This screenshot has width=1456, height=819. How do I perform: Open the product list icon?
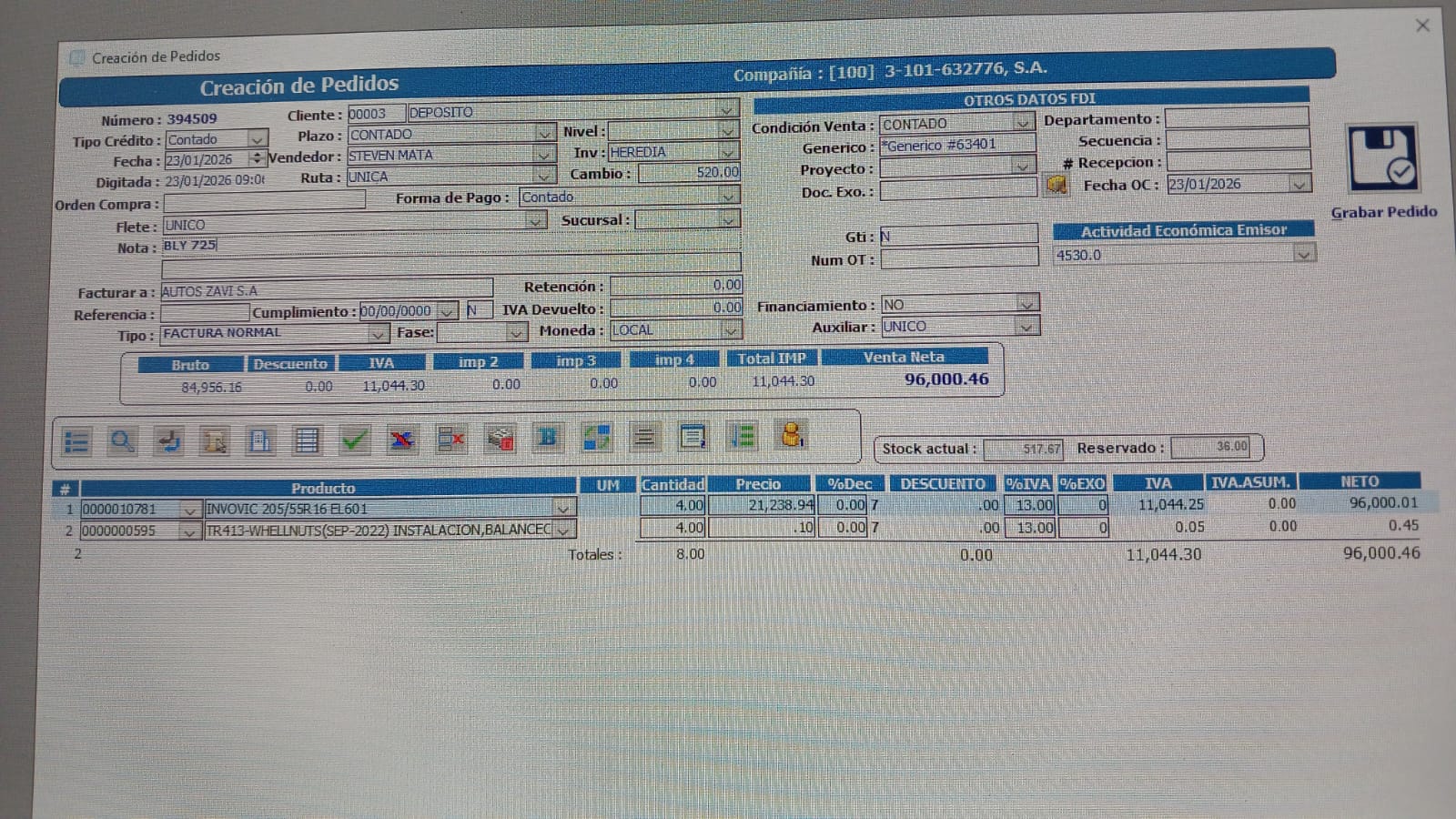(x=76, y=441)
